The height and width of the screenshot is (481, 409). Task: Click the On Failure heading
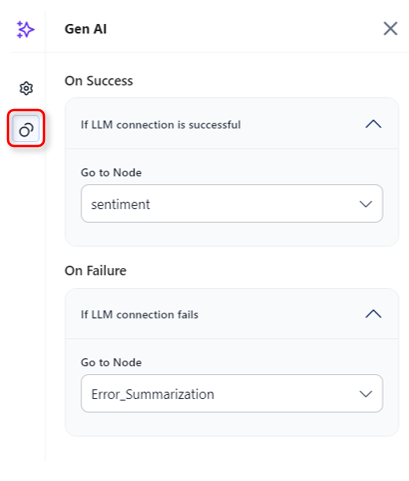pos(96,271)
